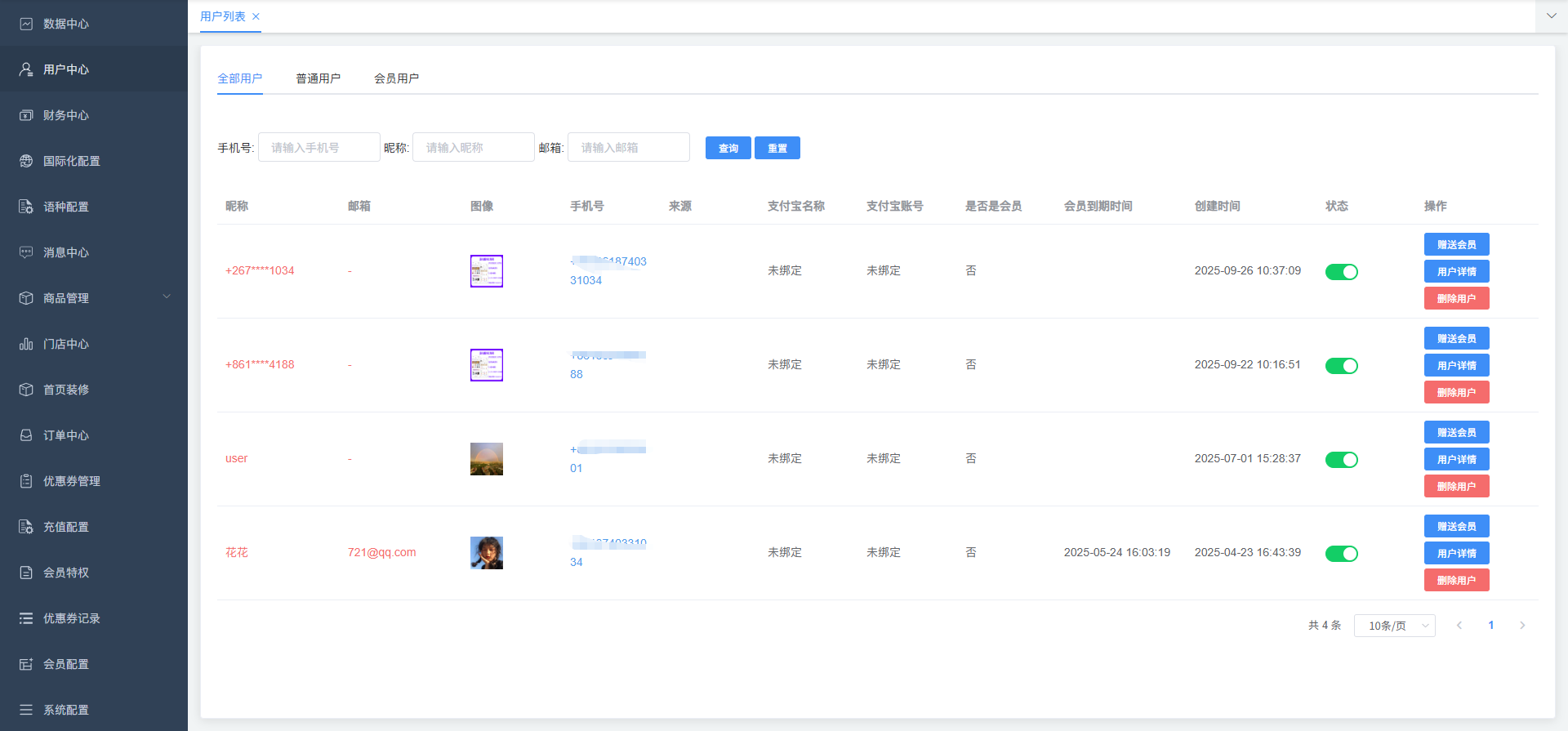This screenshot has height=731, width=1568.
Task: Disable status toggle for user +267****1034
Action: 1341,272
